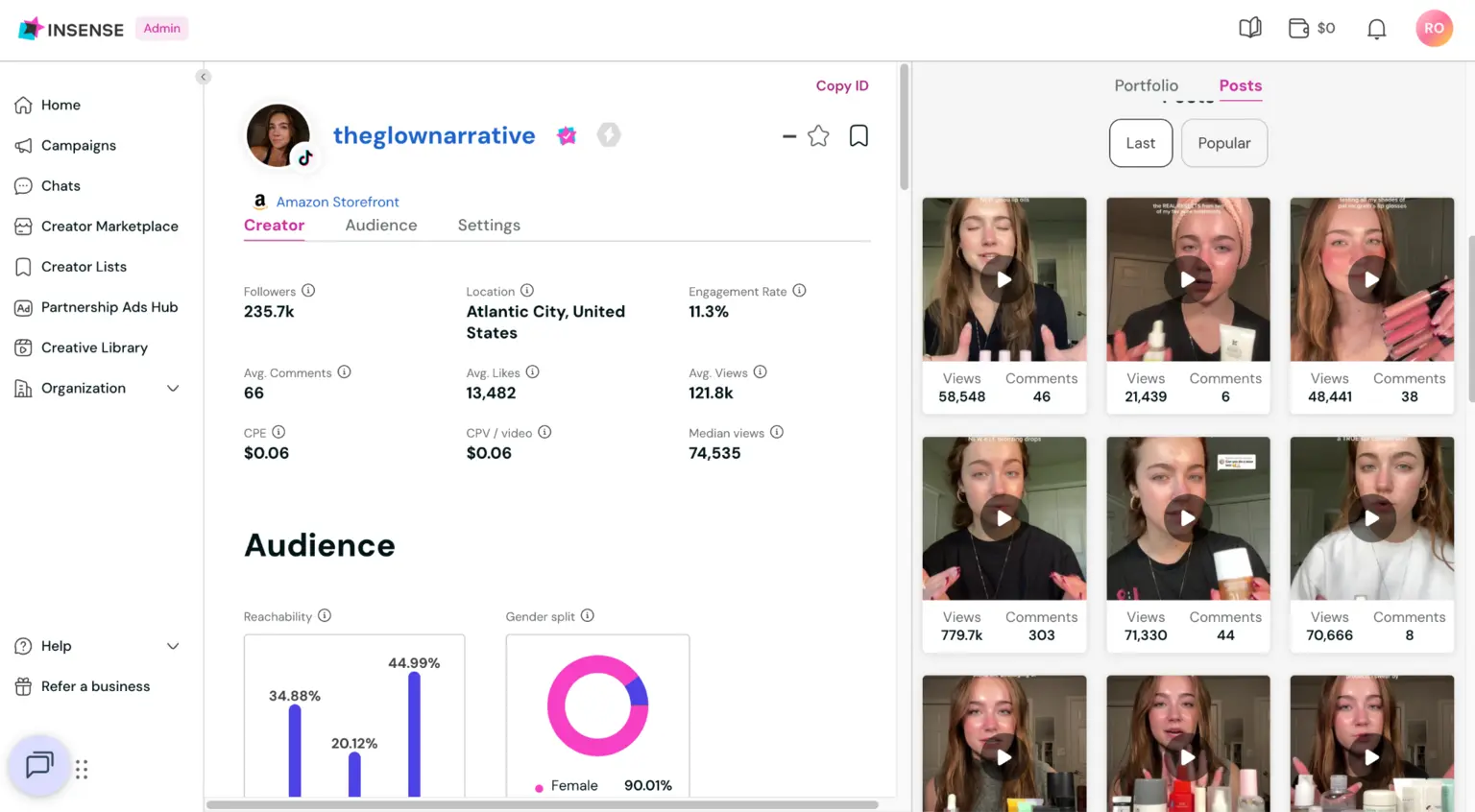Show info for Reachability
This screenshot has height=812, width=1475.
(325, 616)
